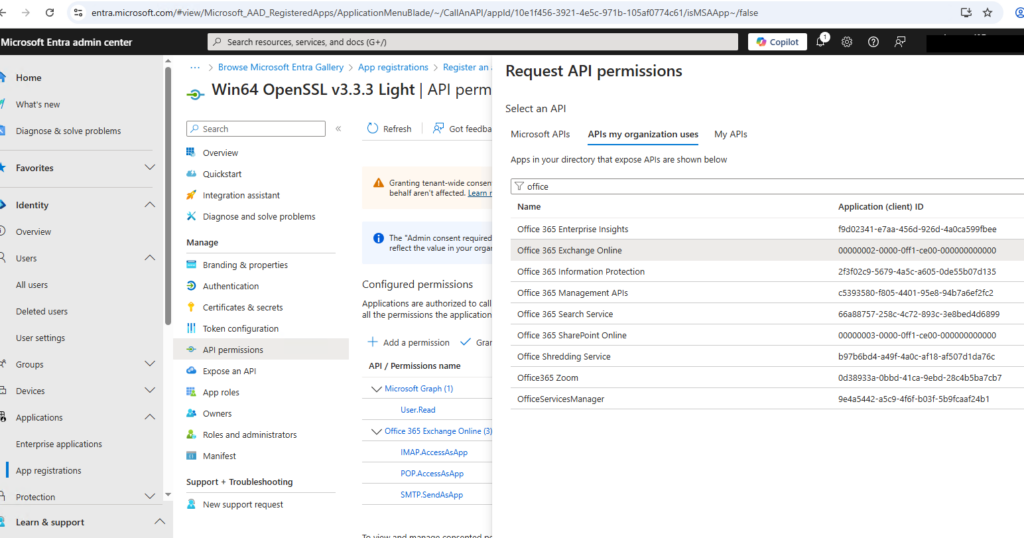The width and height of the screenshot is (1024, 538).
Task: Expand the Protection section chevron
Action: coord(150,497)
